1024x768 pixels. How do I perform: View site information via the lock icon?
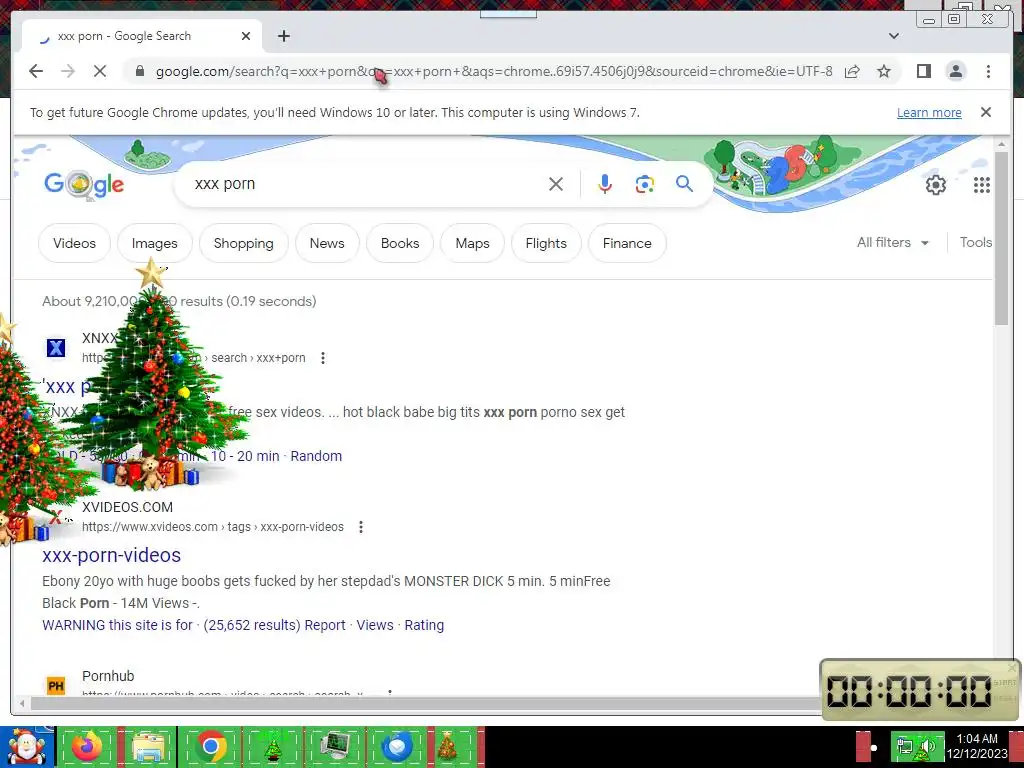tap(140, 71)
